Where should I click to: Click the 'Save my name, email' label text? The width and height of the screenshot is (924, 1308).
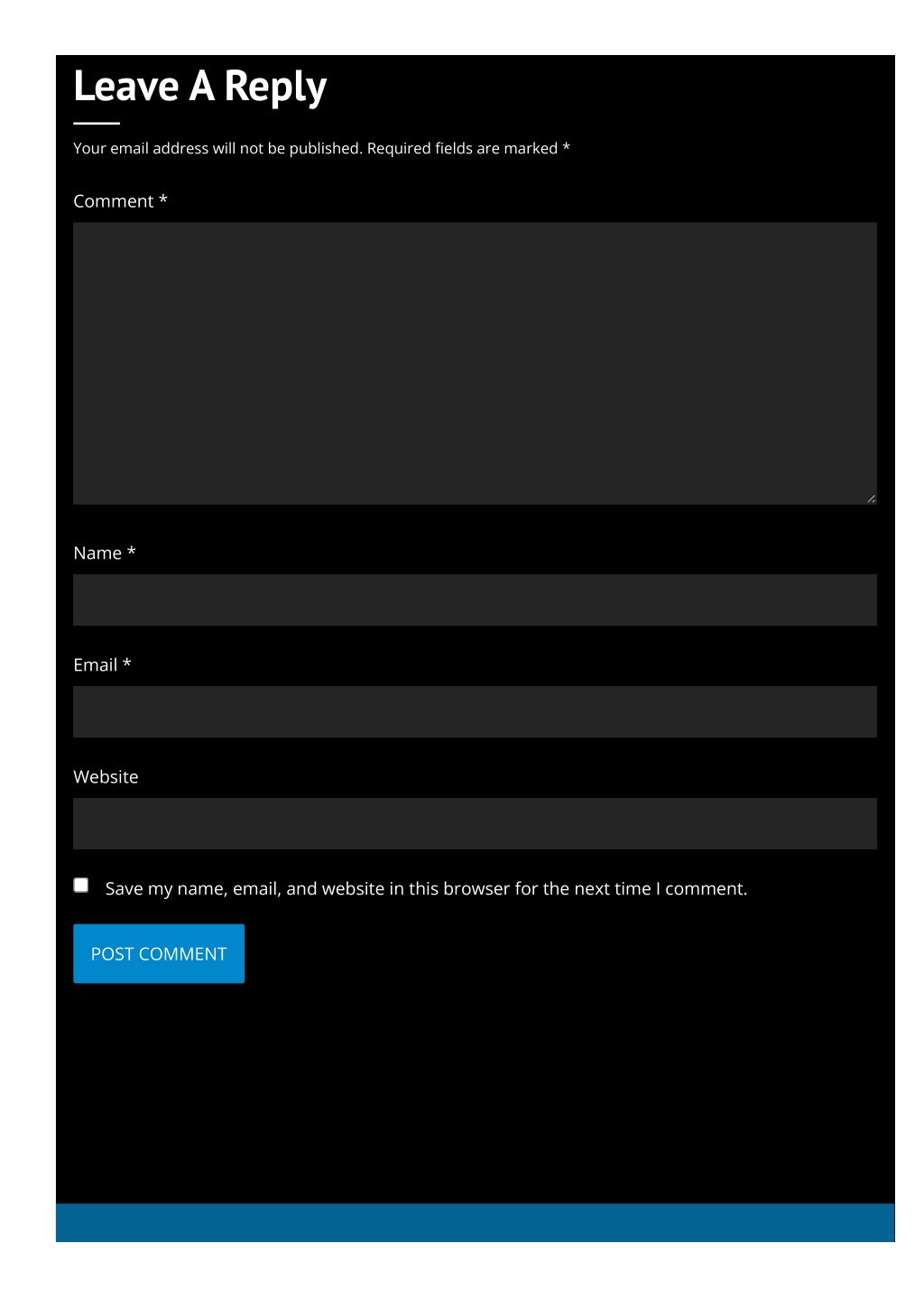coord(426,889)
